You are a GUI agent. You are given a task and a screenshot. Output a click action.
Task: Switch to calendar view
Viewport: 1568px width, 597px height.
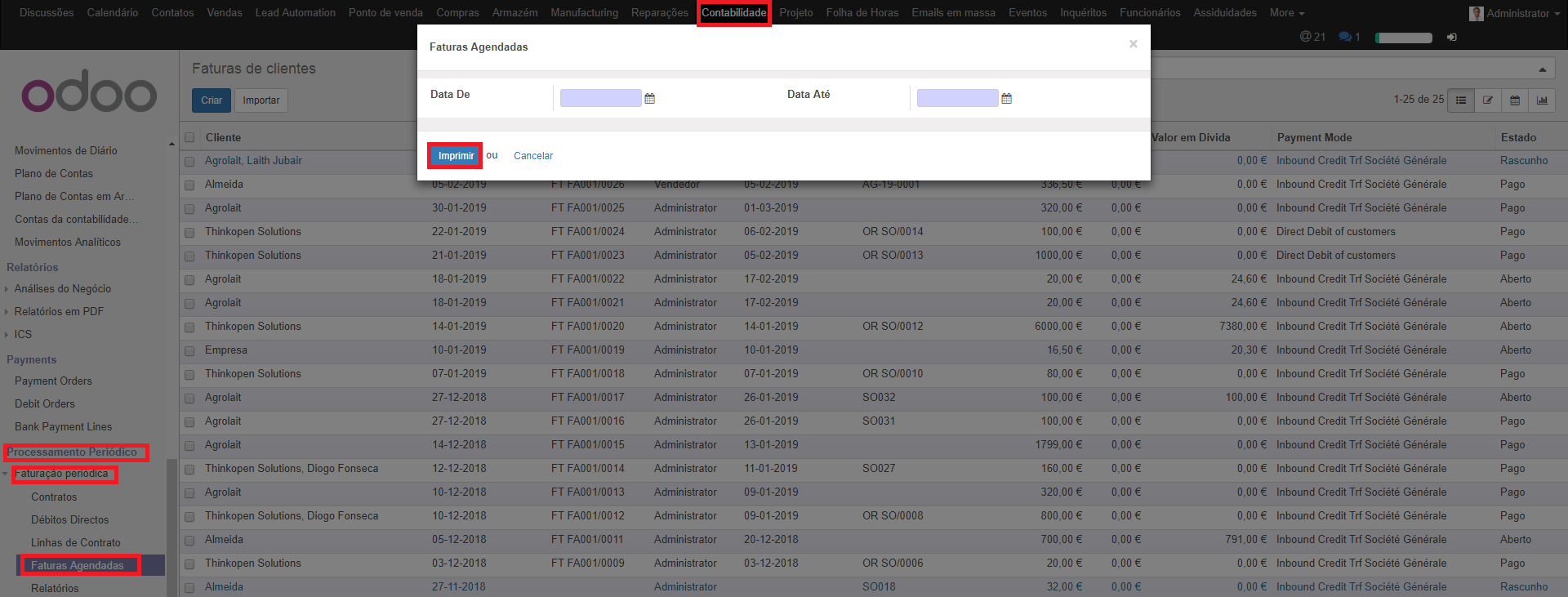point(1515,100)
